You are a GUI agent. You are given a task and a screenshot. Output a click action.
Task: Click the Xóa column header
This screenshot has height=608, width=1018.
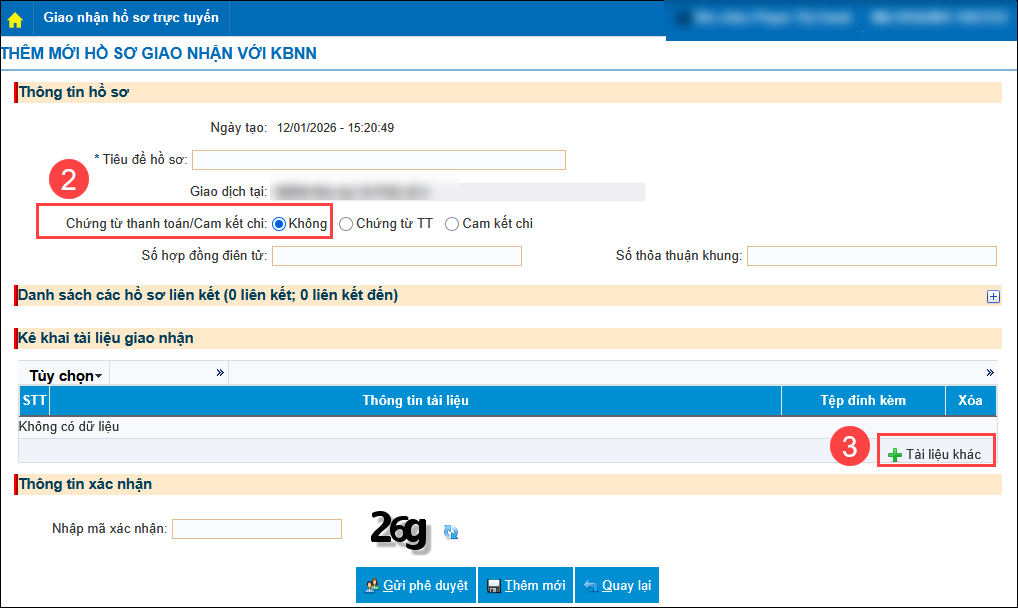(x=970, y=400)
